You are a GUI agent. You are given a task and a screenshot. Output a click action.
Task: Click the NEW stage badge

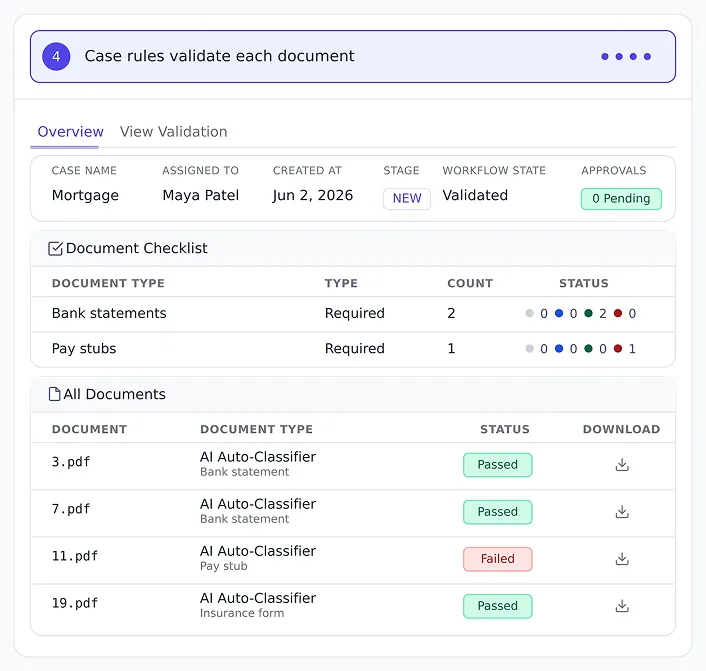click(x=407, y=199)
